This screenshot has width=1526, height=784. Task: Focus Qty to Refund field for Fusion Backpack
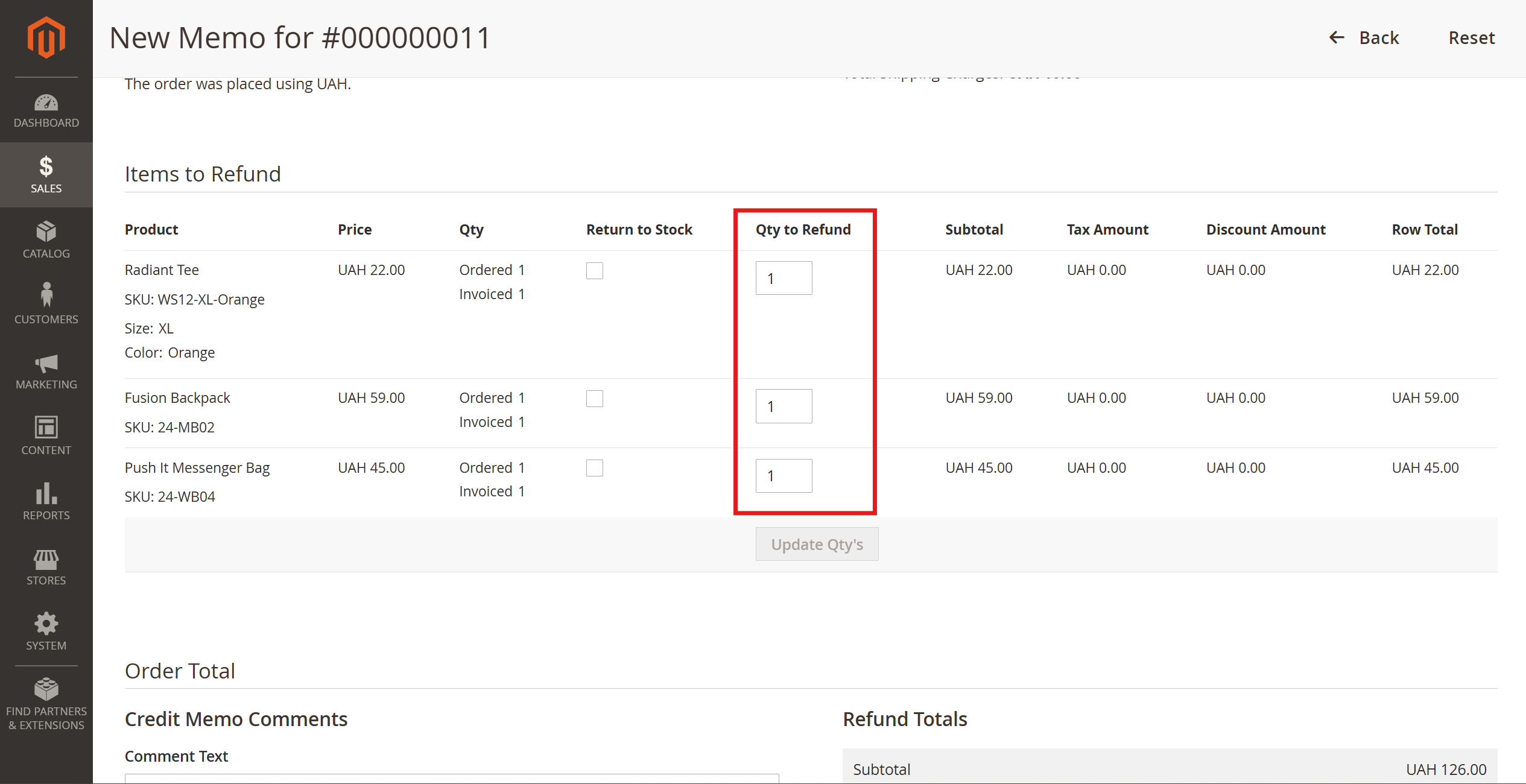point(784,406)
